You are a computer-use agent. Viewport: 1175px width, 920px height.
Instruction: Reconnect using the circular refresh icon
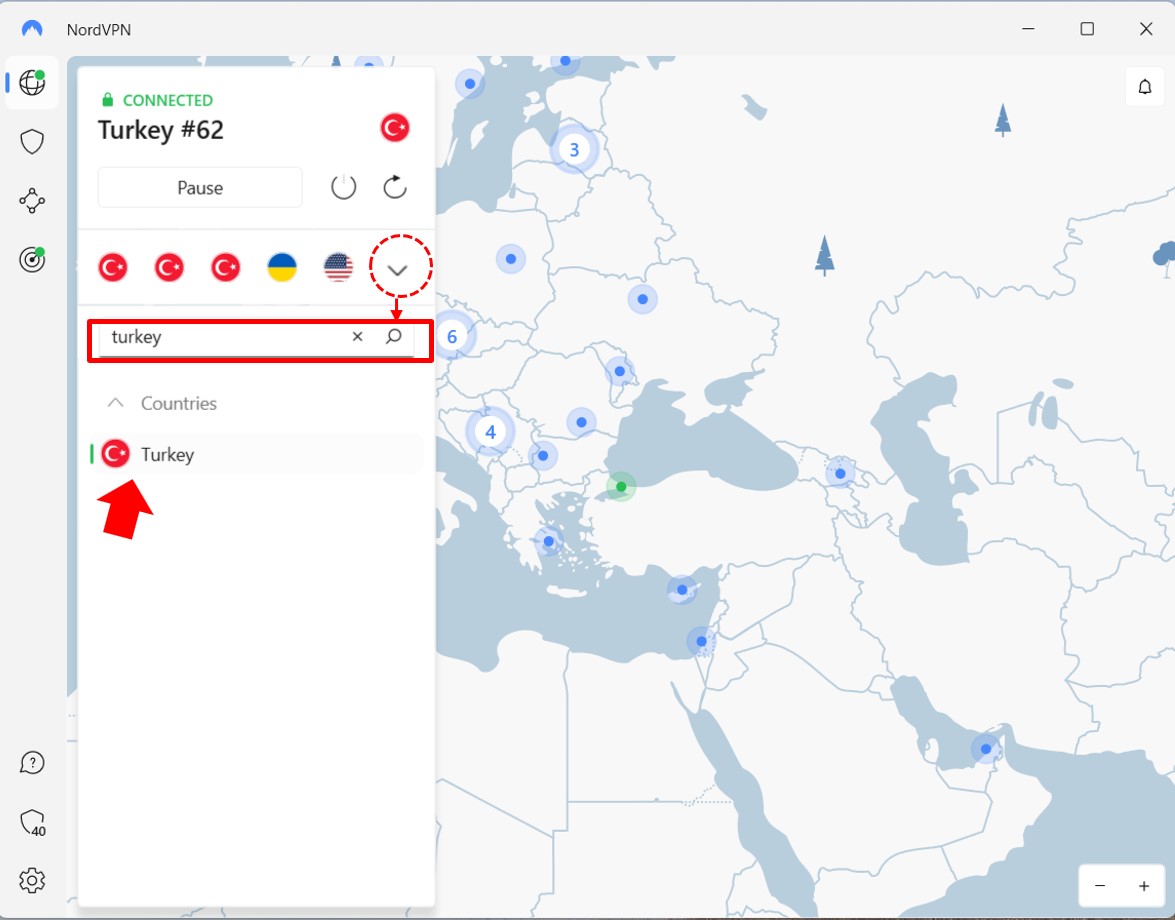click(394, 187)
